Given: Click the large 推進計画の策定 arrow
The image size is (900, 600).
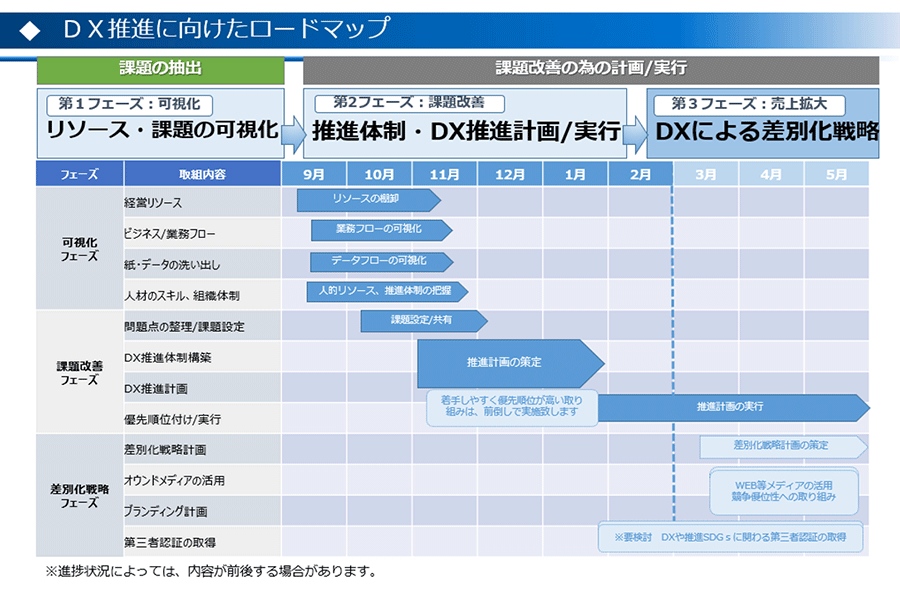Looking at the screenshot, I should (x=505, y=363).
